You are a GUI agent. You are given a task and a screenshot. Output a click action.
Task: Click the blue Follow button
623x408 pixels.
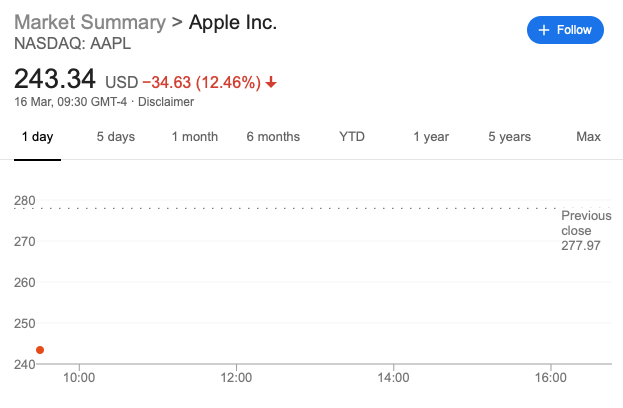[565, 30]
